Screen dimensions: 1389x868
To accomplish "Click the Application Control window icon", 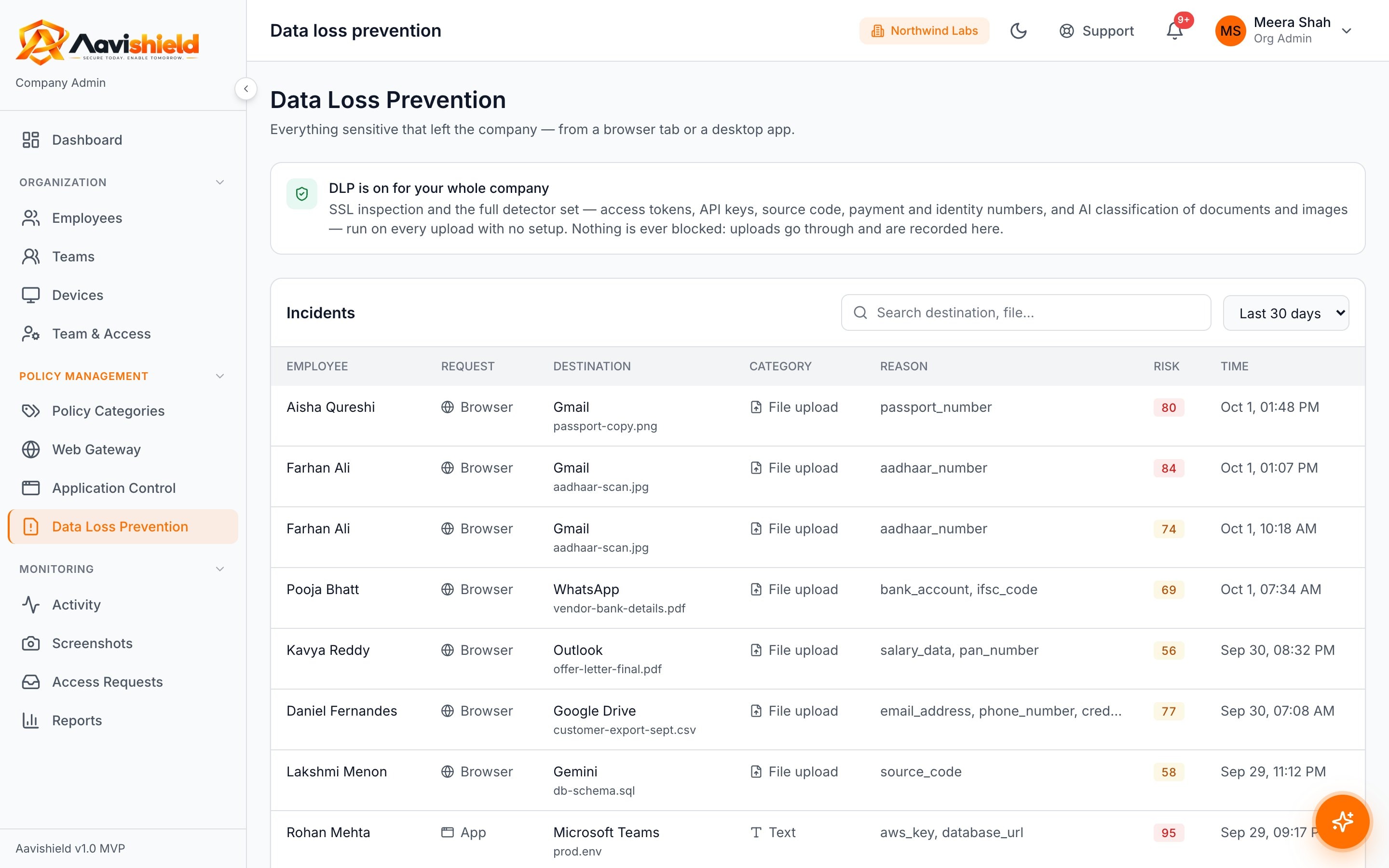I will [30, 488].
